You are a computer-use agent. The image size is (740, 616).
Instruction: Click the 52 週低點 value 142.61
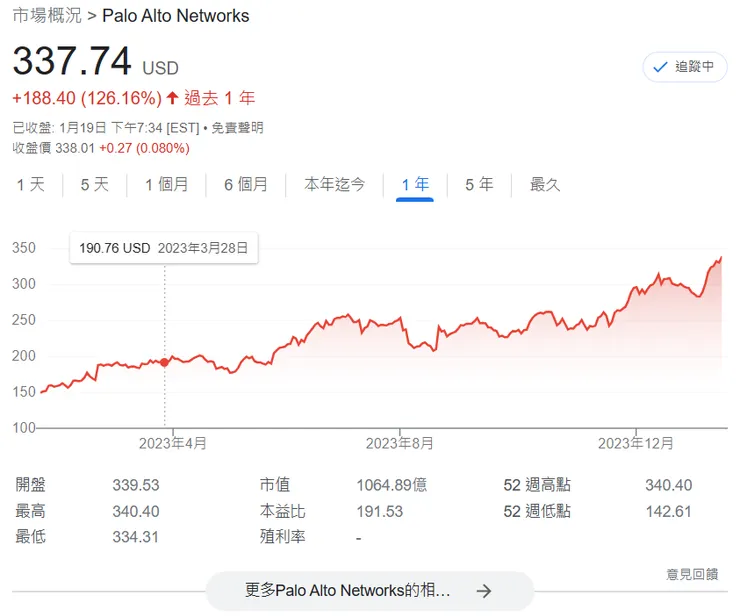pyautogui.click(x=668, y=511)
